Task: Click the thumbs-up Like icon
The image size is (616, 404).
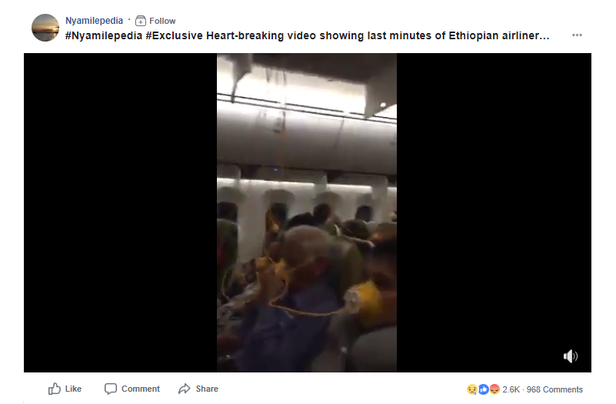Action: 54,389
